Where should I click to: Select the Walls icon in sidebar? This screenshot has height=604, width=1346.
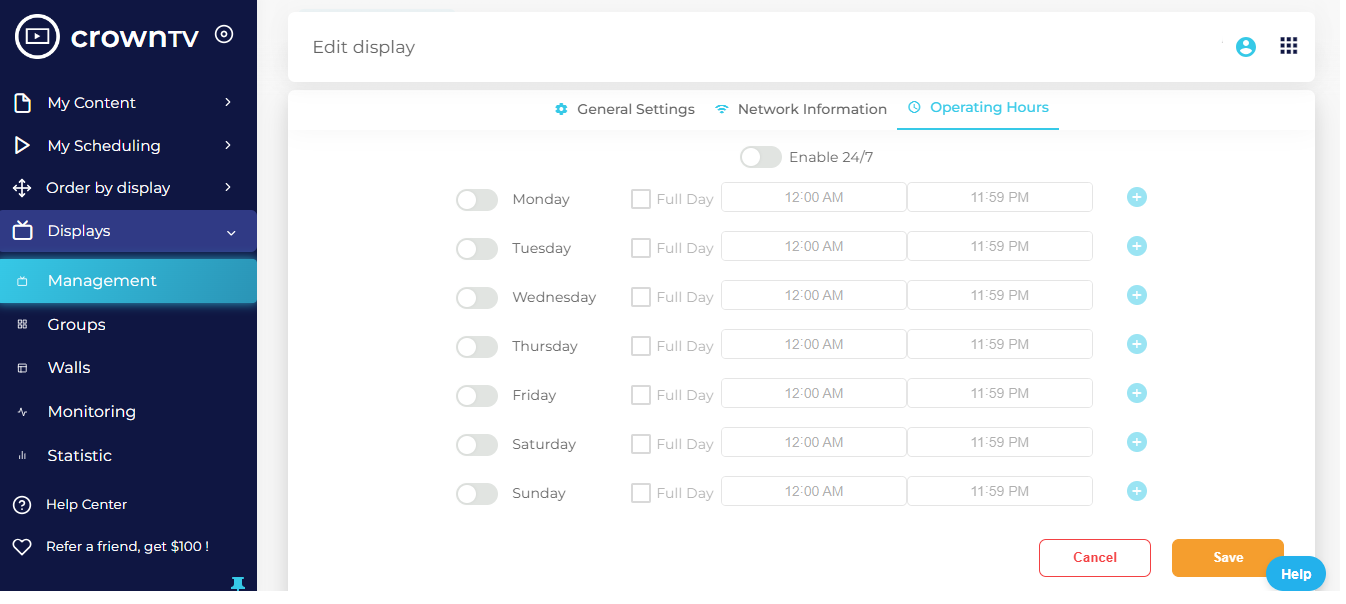click(x=21, y=367)
